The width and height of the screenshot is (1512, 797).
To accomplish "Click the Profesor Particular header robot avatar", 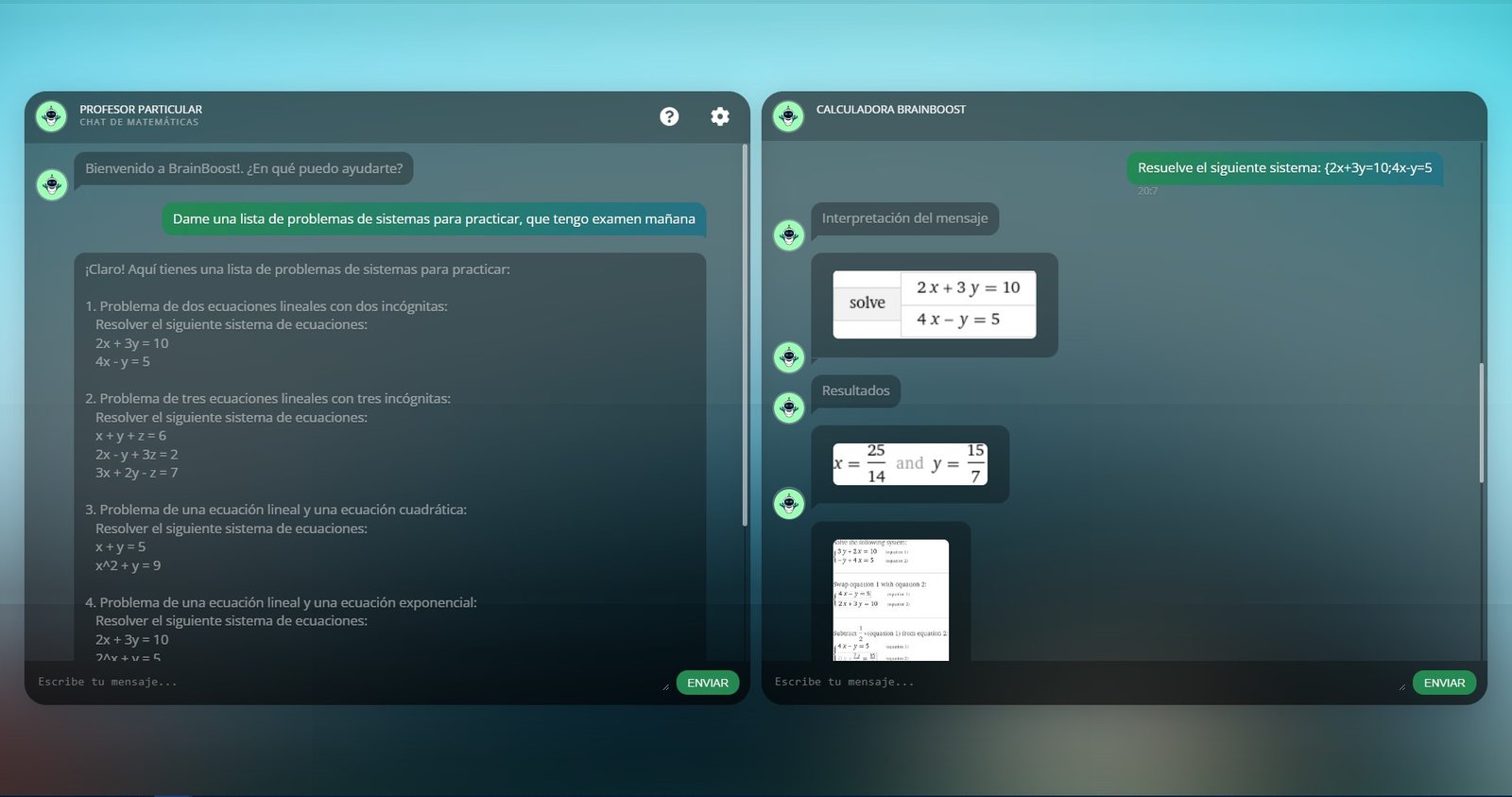I will [51, 116].
